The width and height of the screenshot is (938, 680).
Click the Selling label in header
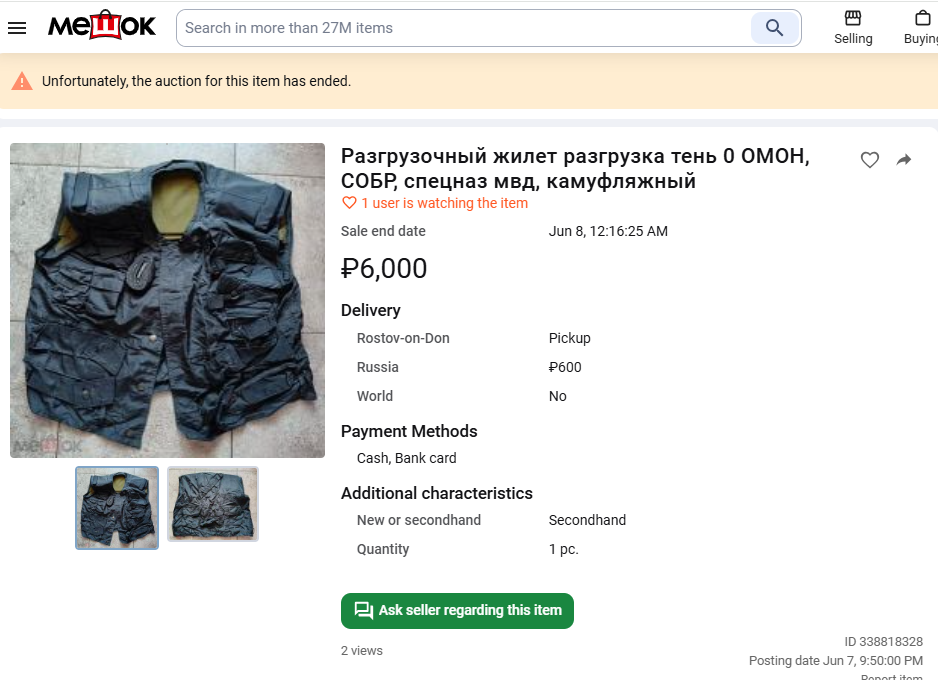853,39
